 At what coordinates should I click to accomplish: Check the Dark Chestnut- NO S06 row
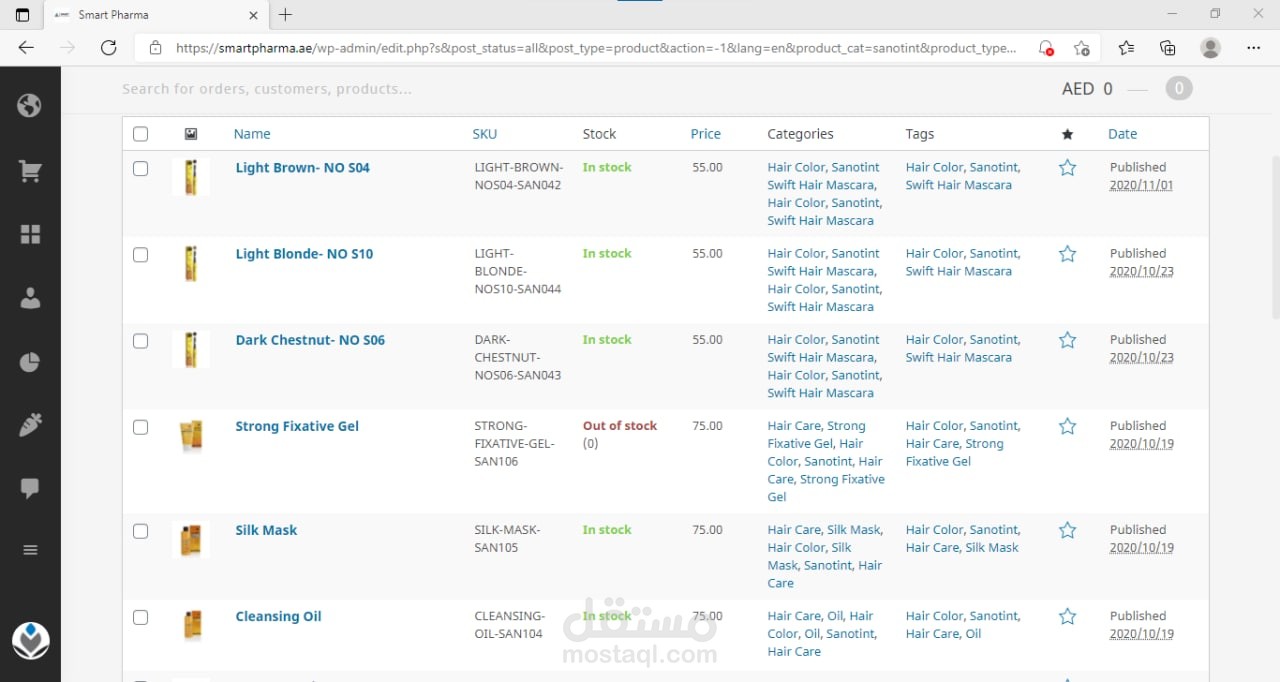coord(140,340)
